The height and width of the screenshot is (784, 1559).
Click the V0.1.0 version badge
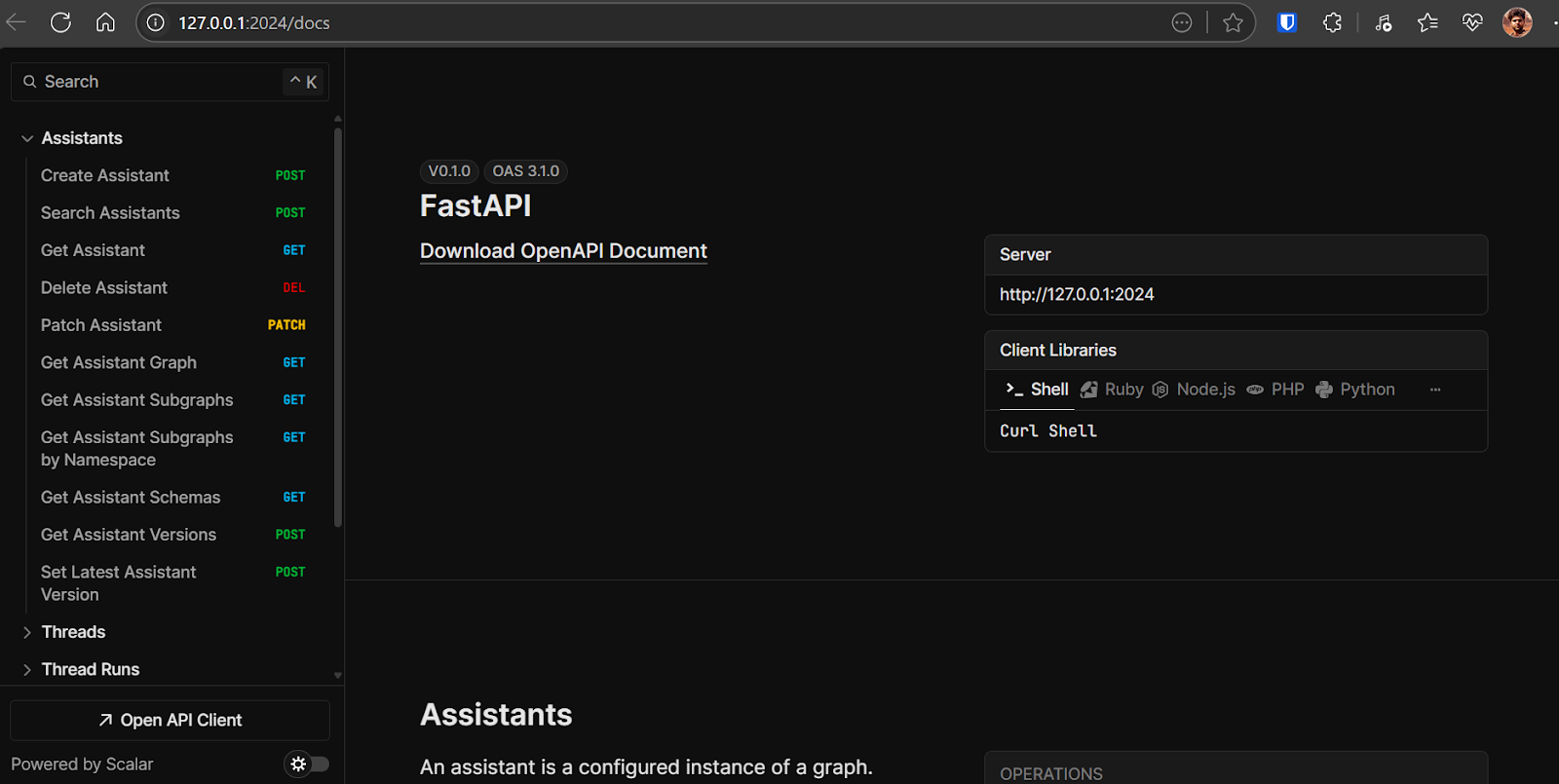(449, 171)
